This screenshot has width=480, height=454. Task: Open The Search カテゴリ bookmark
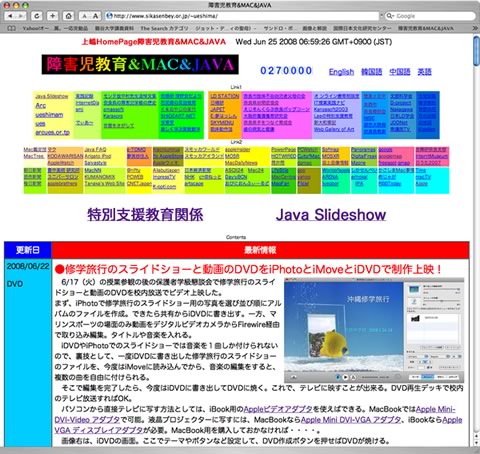164,28
